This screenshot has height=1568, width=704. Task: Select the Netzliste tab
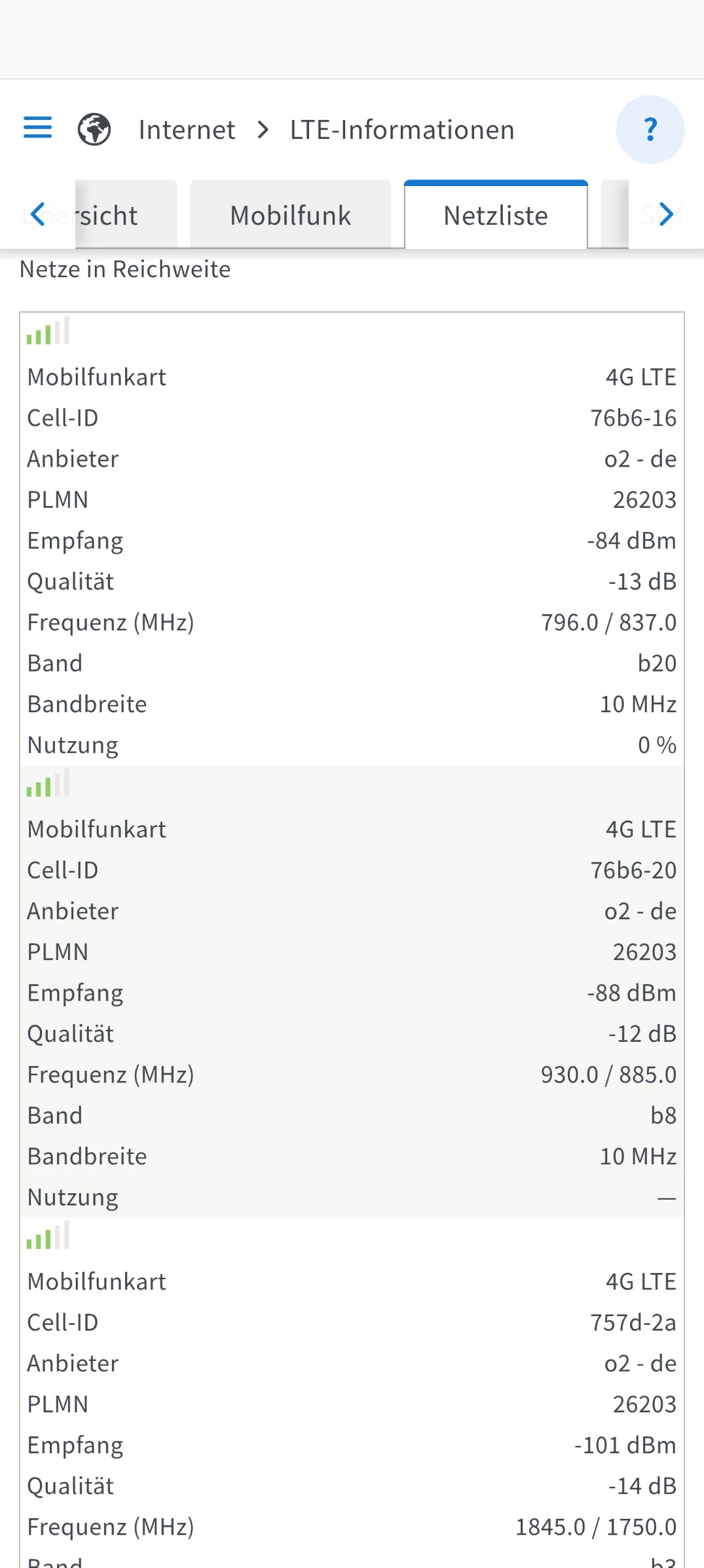[x=496, y=216]
